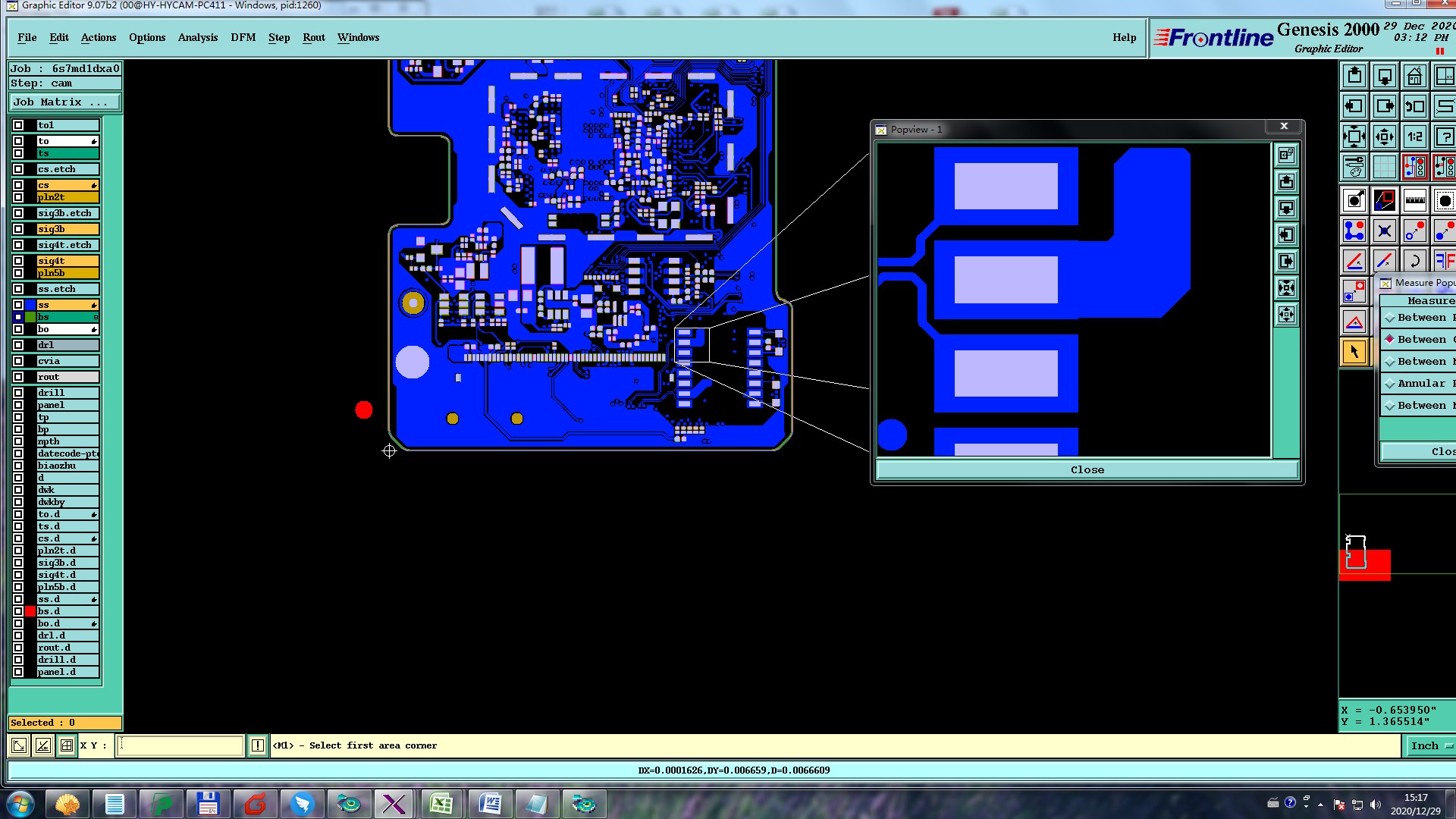Click the snap to intersection X icon
Image resolution: width=1456 pixels, height=819 pixels.
pyautogui.click(x=1384, y=231)
